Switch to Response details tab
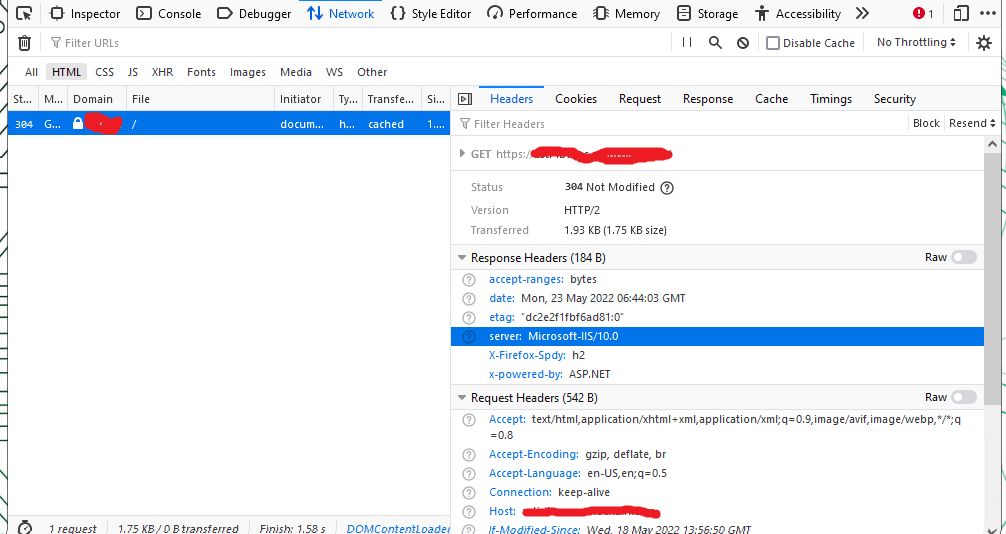Viewport: 1006px width, 534px height. (x=708, y=99)
